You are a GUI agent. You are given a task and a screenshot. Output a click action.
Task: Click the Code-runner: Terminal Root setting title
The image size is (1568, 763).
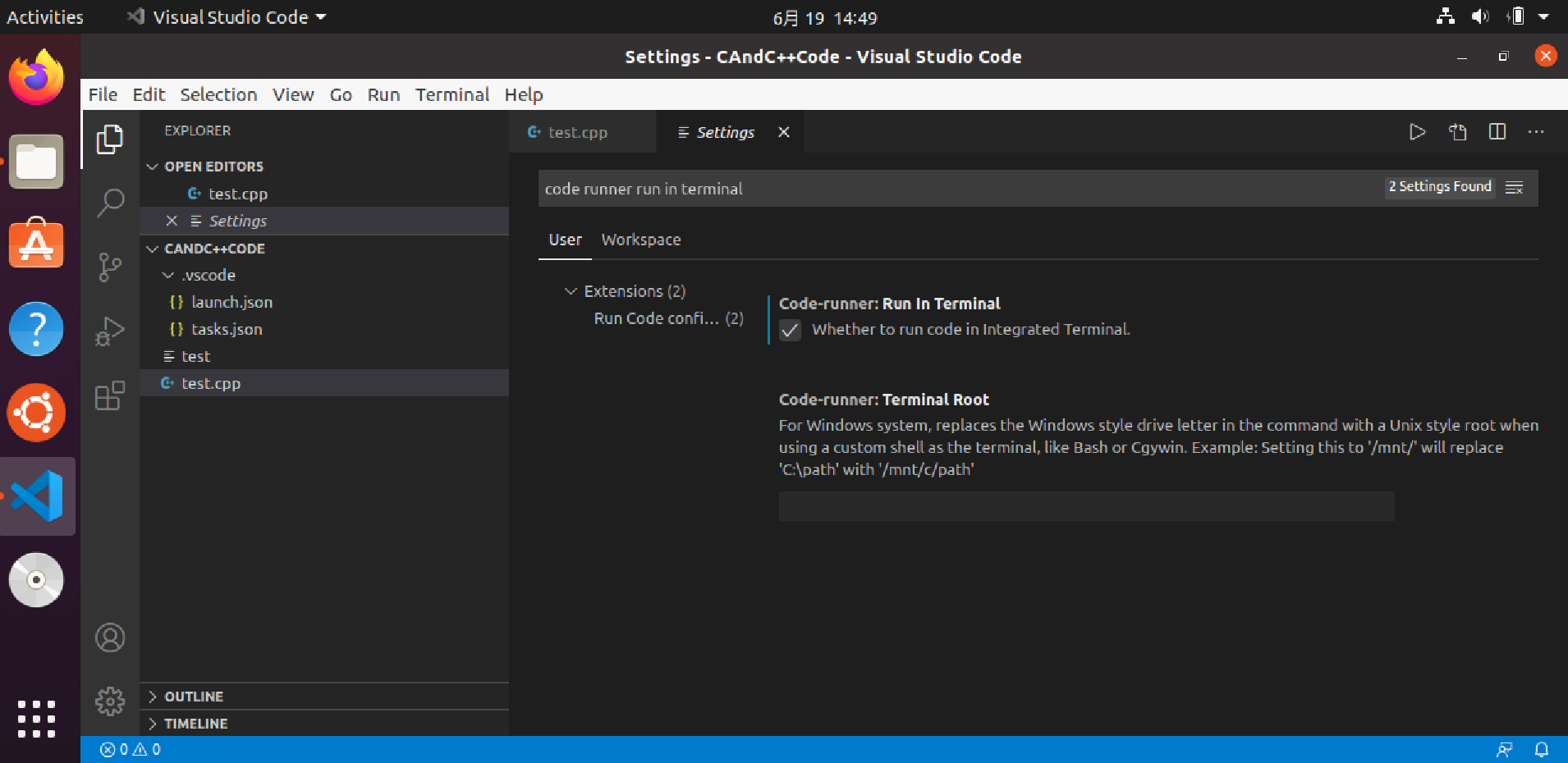pos(884,400)
